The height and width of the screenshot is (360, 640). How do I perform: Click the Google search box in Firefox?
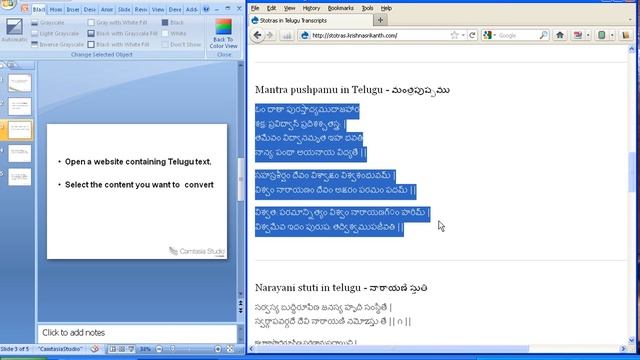click(x=518, y=36)
